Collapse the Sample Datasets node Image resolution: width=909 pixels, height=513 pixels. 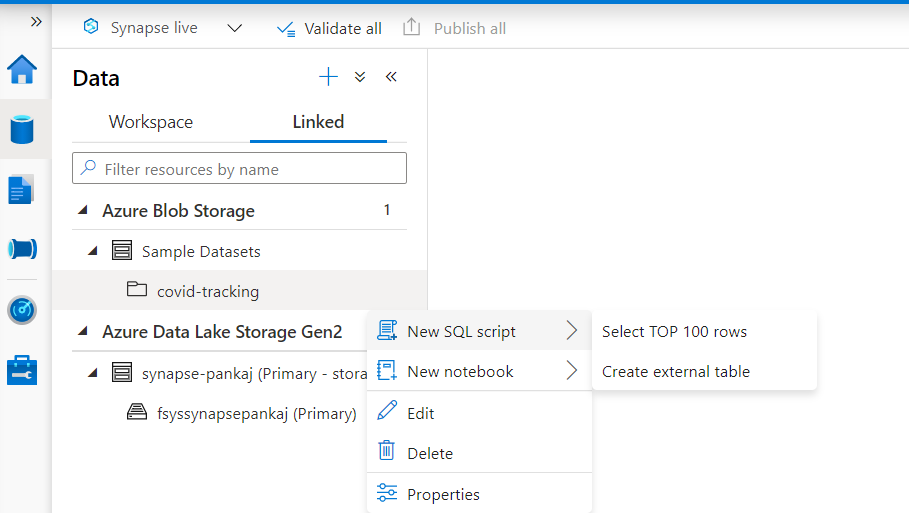[x=93, y=251]
